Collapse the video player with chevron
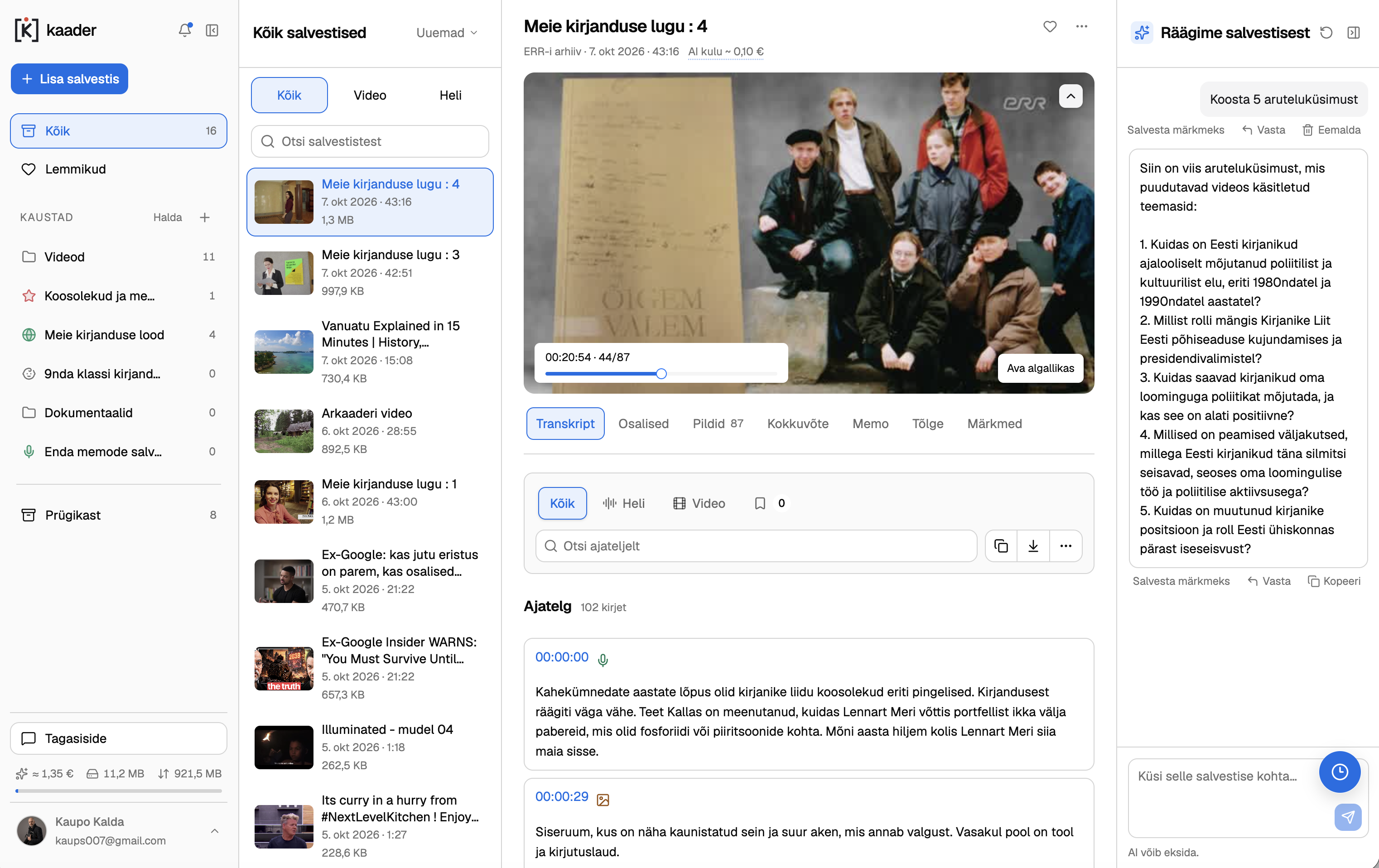The image size is (1379, 868). (x=1070, y=96)
